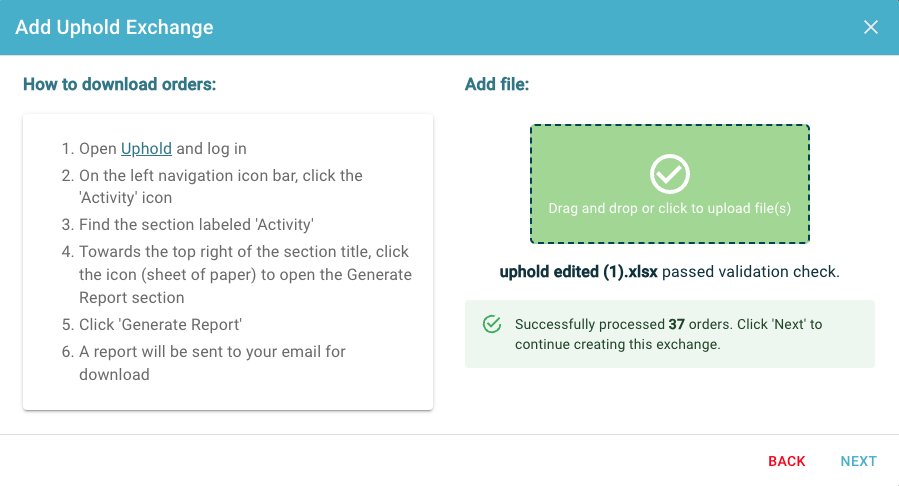Click the white checkmark circle in the upload zone
899x486 pixels.
tap(670, 174)
